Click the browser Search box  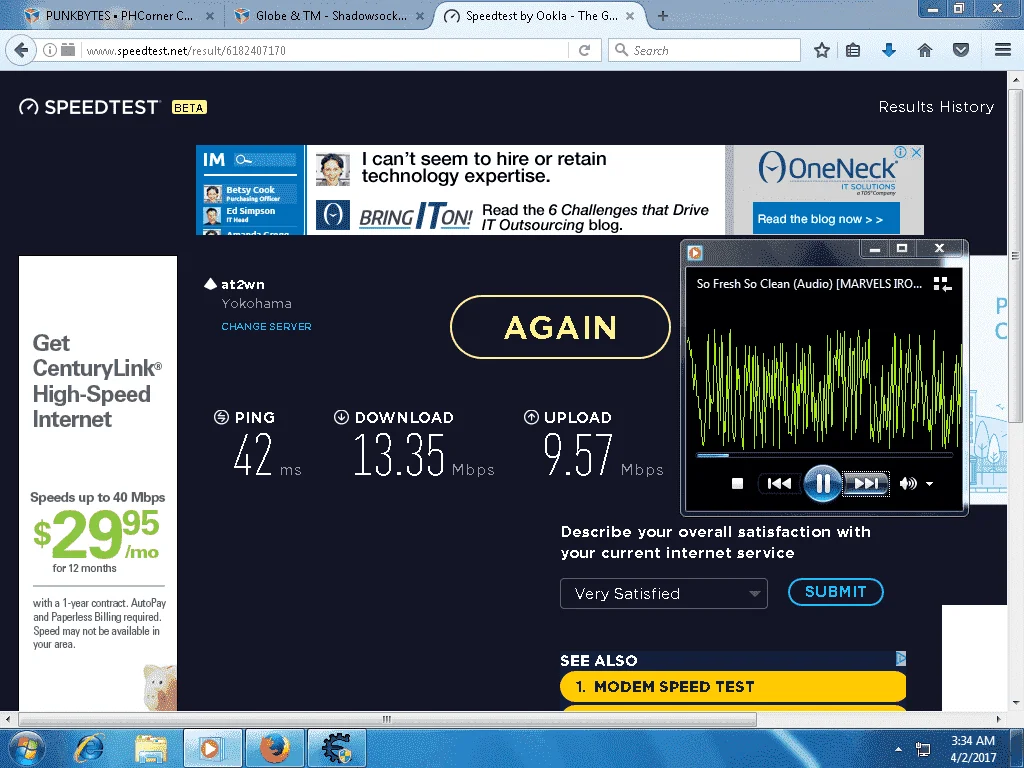point(704,50)
